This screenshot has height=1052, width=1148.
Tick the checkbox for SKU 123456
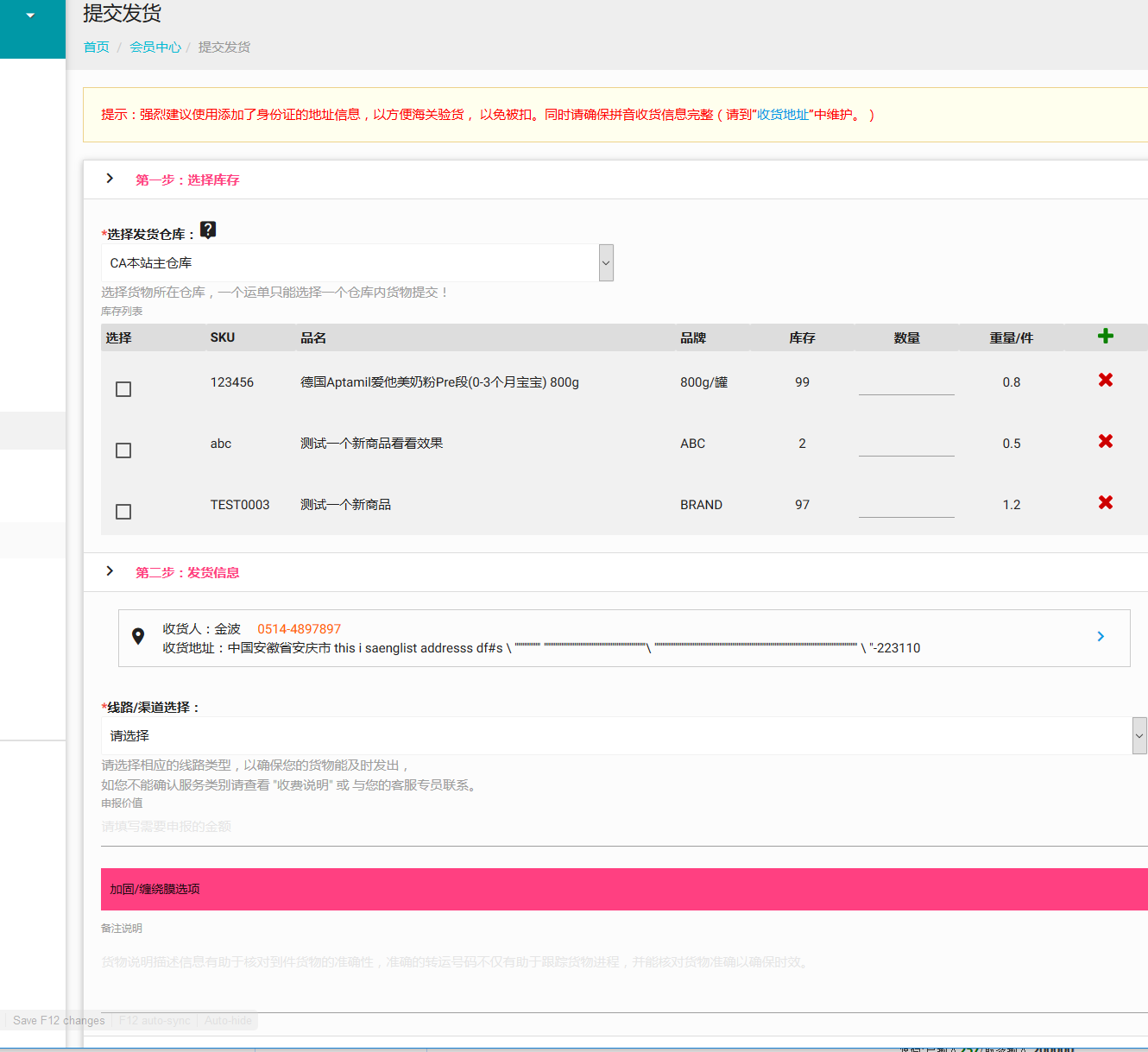pos(123,389)
